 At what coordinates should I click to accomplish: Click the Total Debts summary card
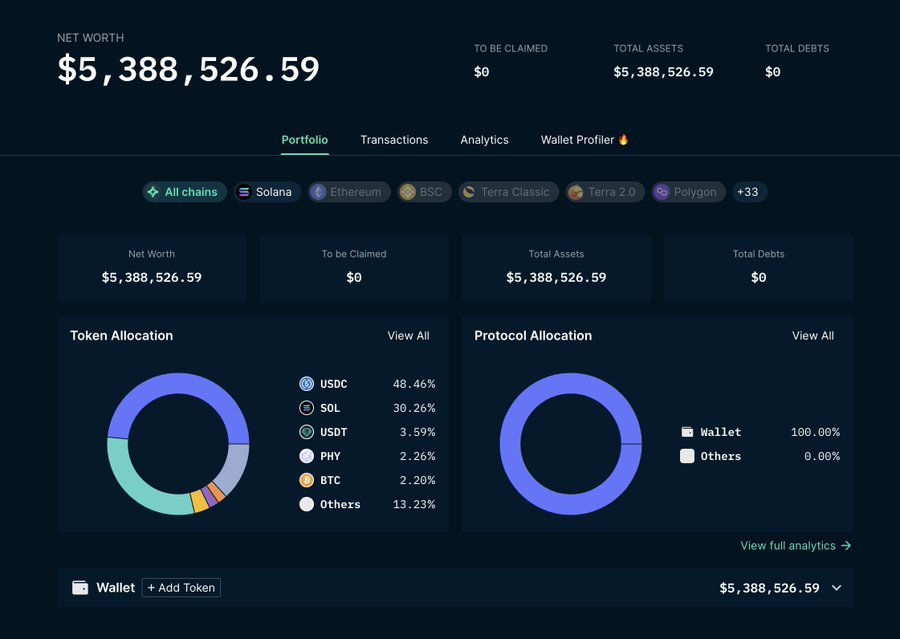pos(758,268)
